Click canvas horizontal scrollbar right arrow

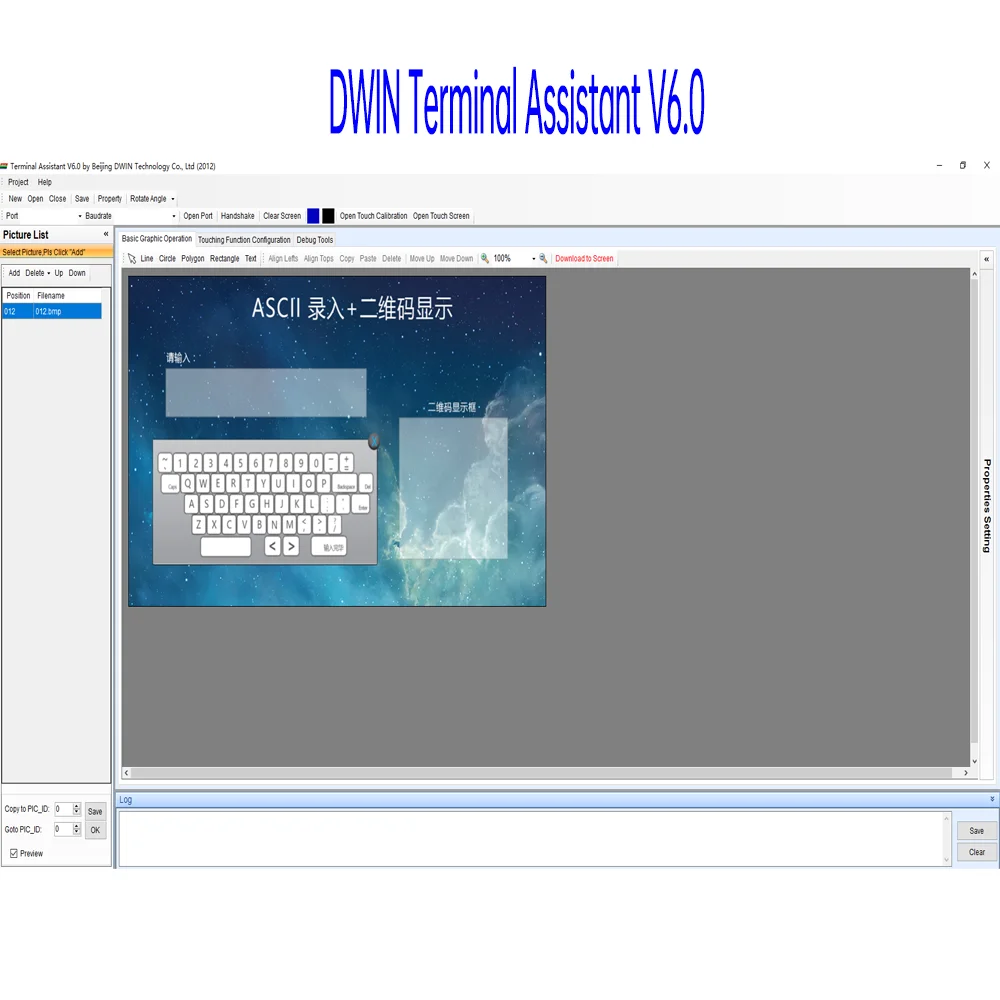(966, 773)
